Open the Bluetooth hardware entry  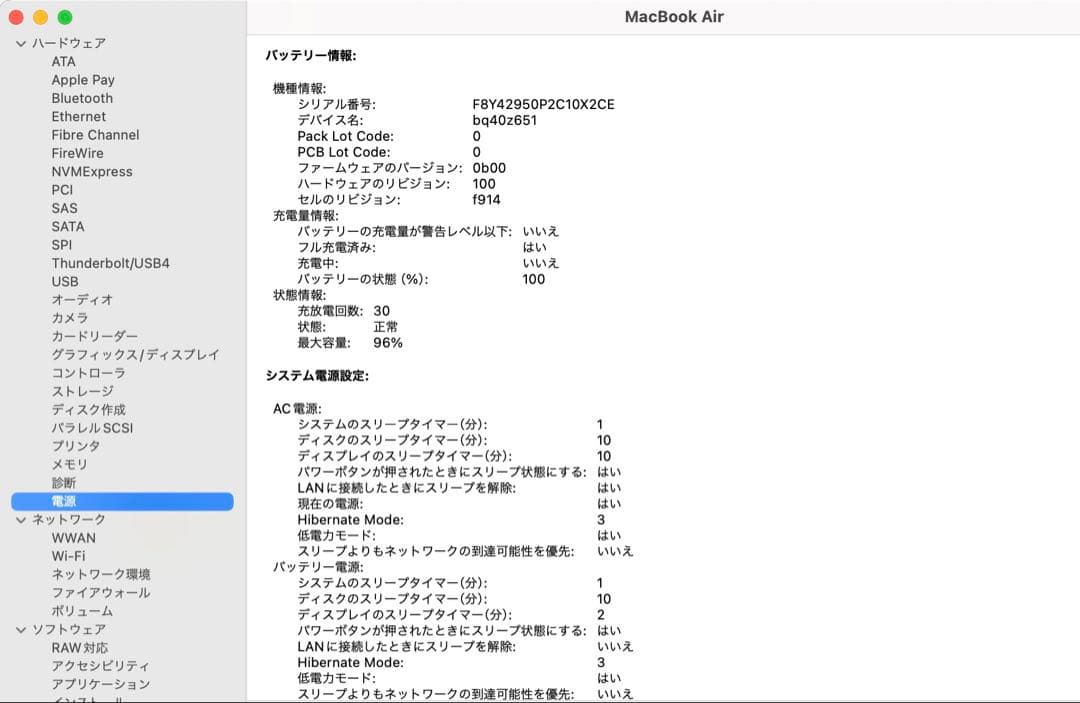[82, 98]
